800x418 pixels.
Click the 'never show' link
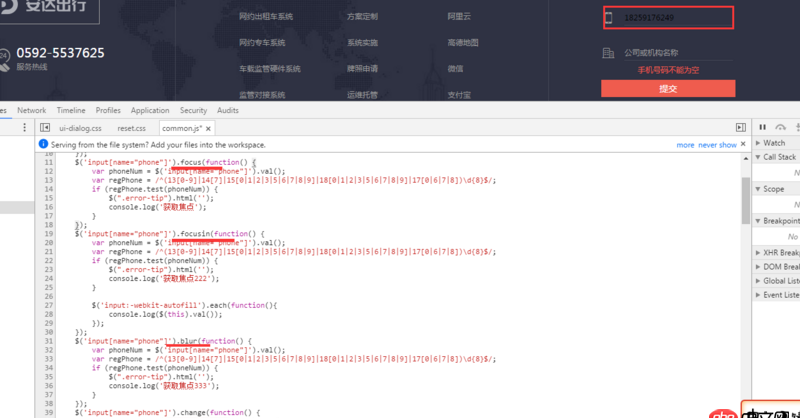(717, 145)
